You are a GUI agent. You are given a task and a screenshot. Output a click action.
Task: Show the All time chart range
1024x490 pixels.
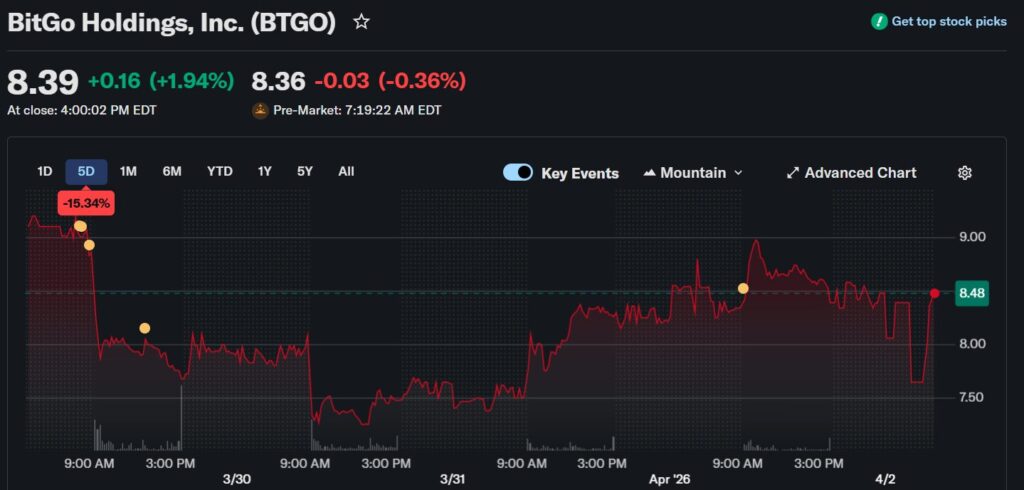pyautogui.click(x=346, y=171)
